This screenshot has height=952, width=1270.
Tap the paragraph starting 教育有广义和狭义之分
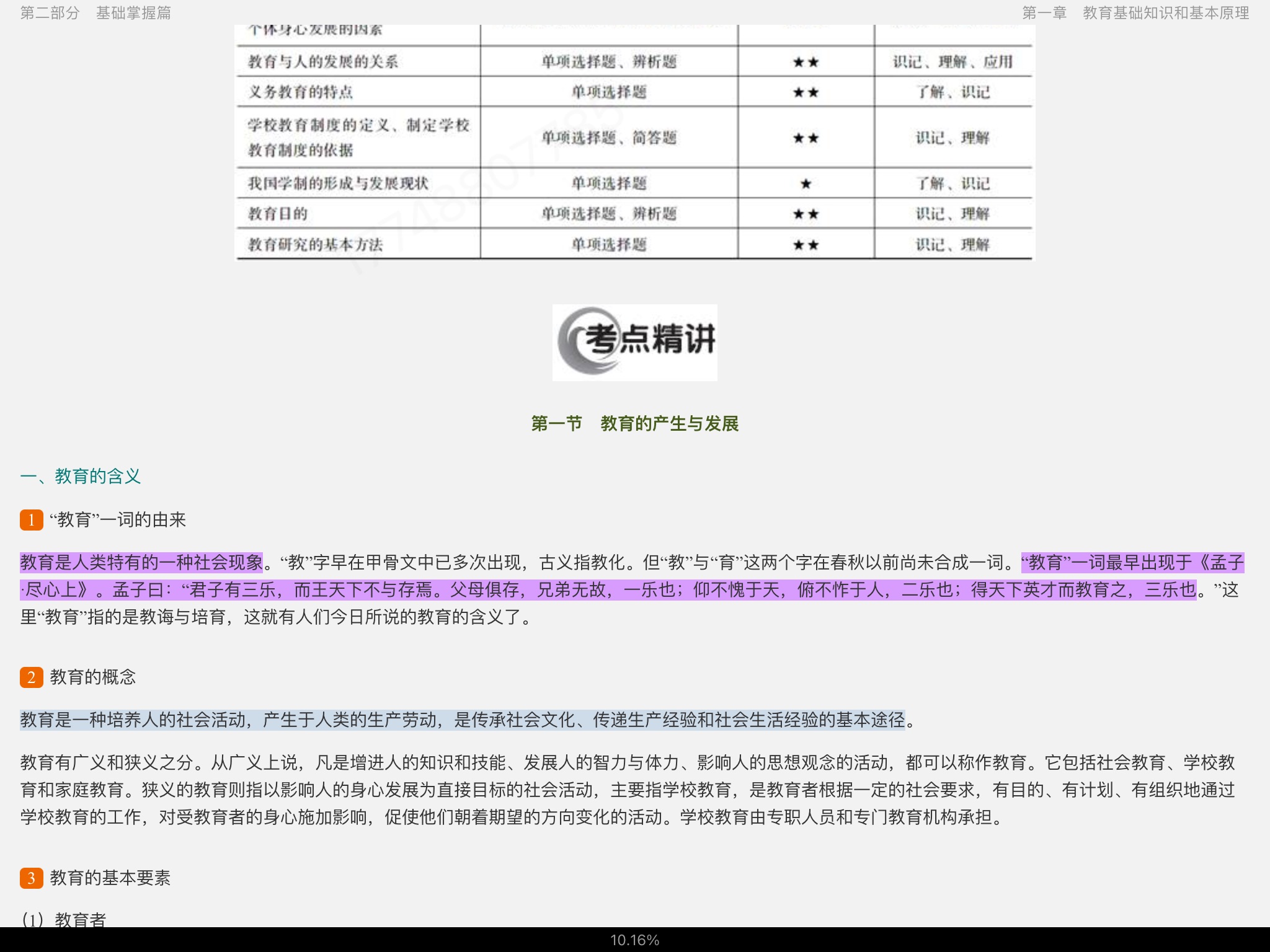628,790
